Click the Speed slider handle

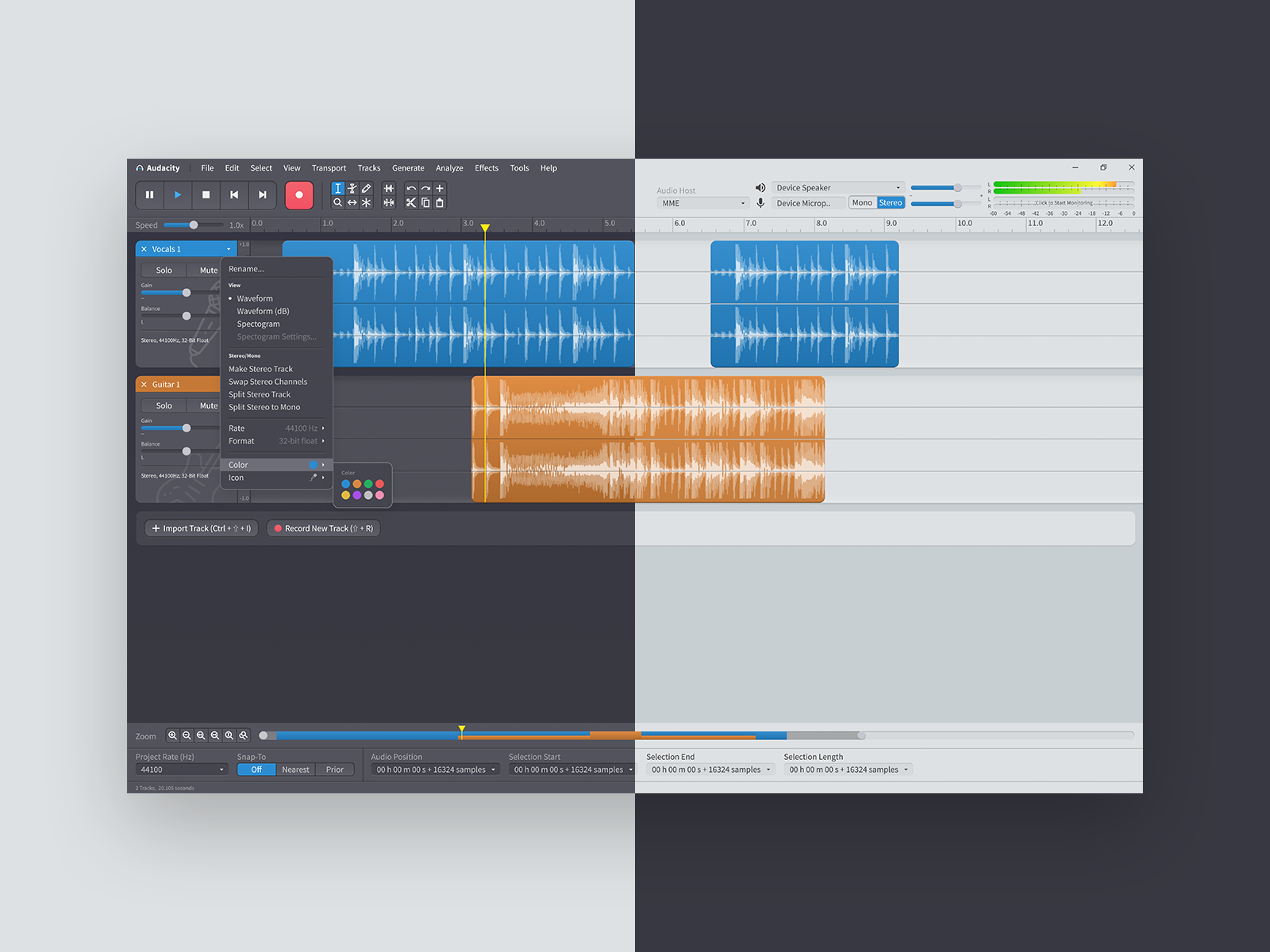pos(194,225)
